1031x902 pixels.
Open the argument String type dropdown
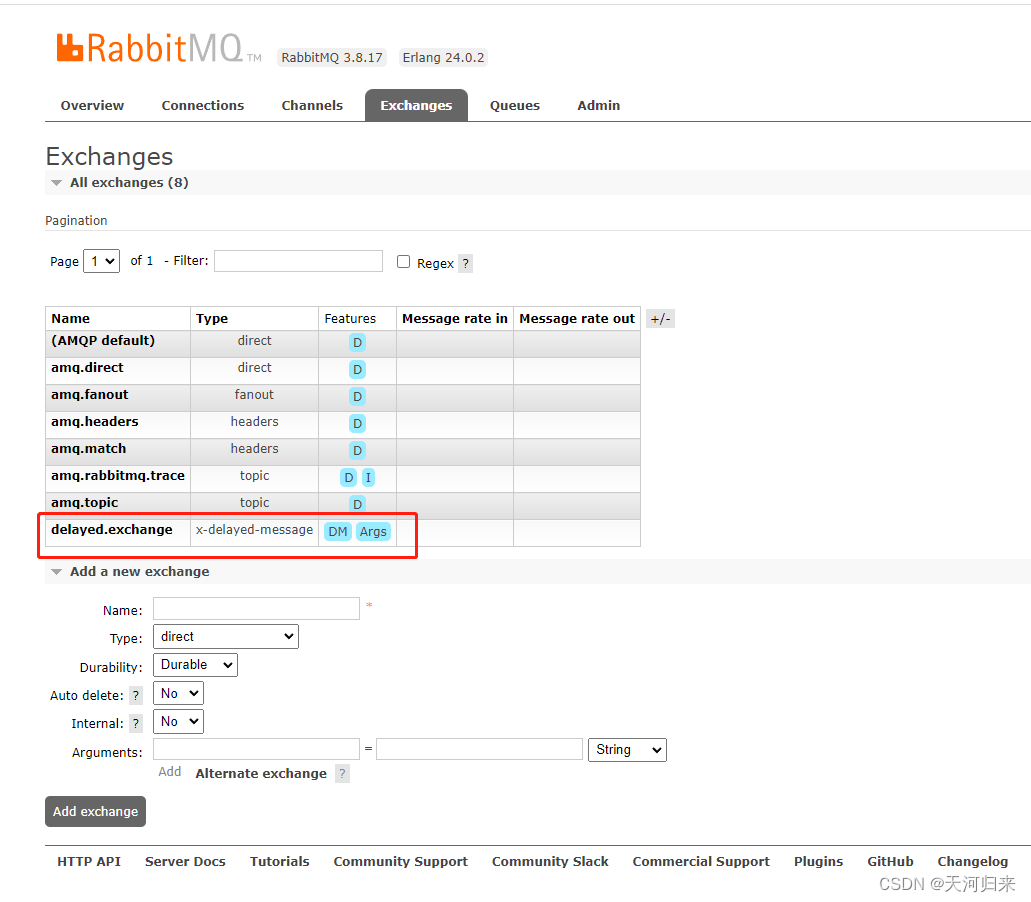[627, 749]
